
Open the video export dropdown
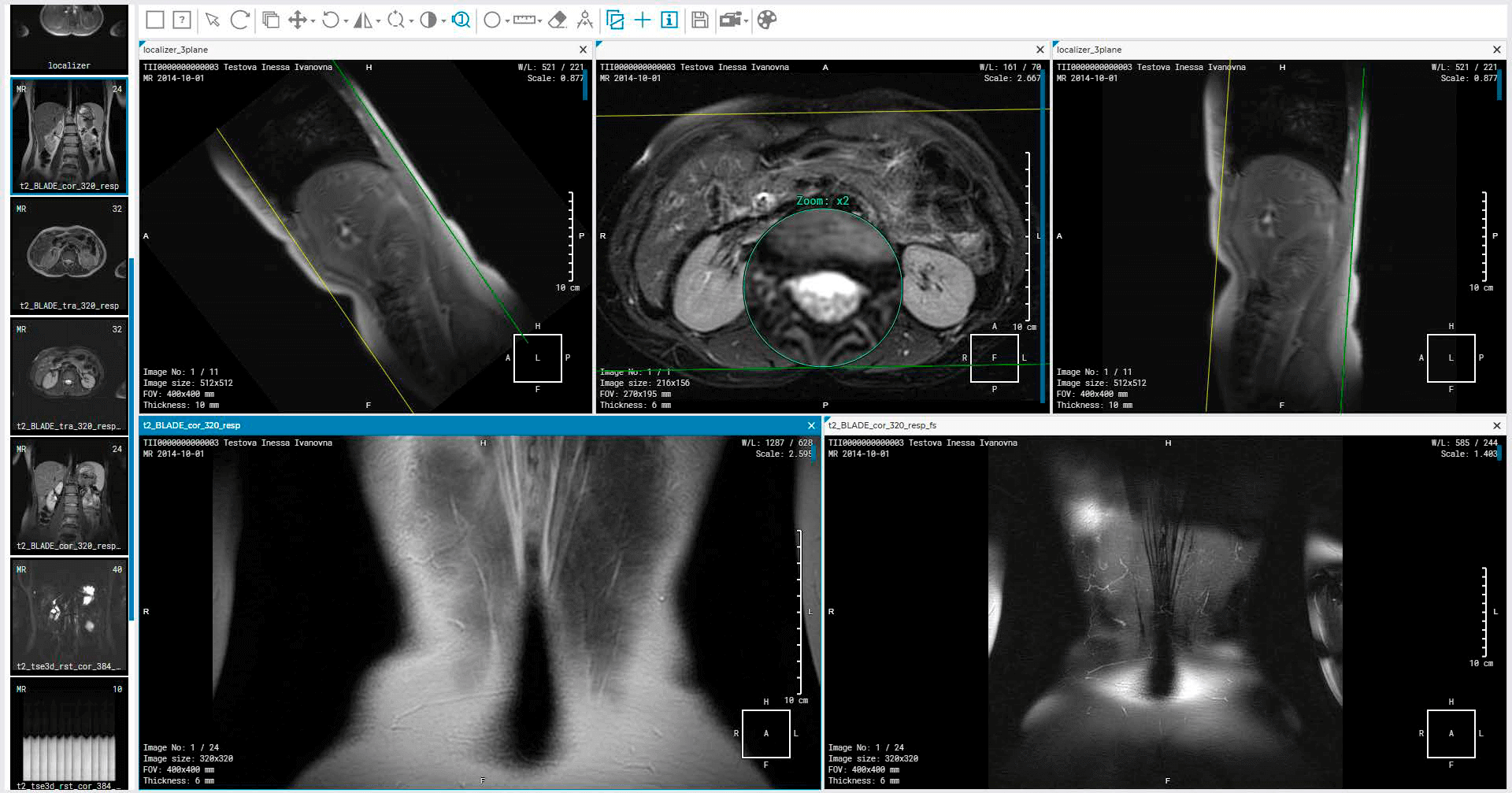pyautogui.click(x=747, y=20)
